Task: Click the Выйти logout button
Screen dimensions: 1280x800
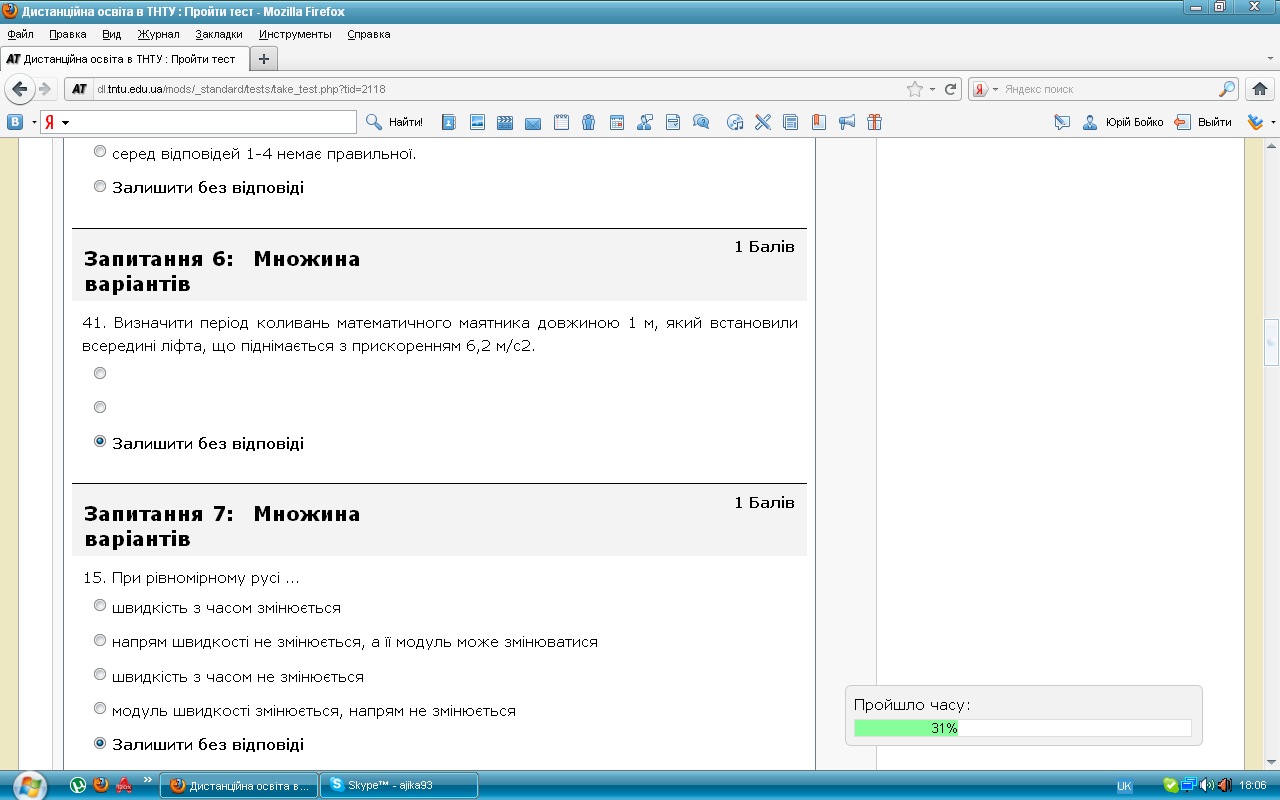Action: click(x=1203, y=123)
